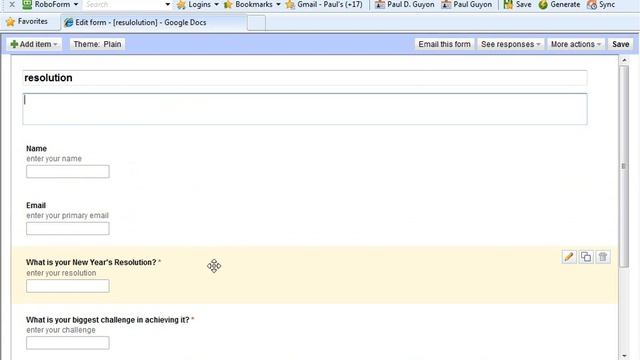Image resolution: width=640 pixels, height=360 pixels.
Task: Select the 'Name' question label
Action: pyautogui.click(x=36, y=149)
